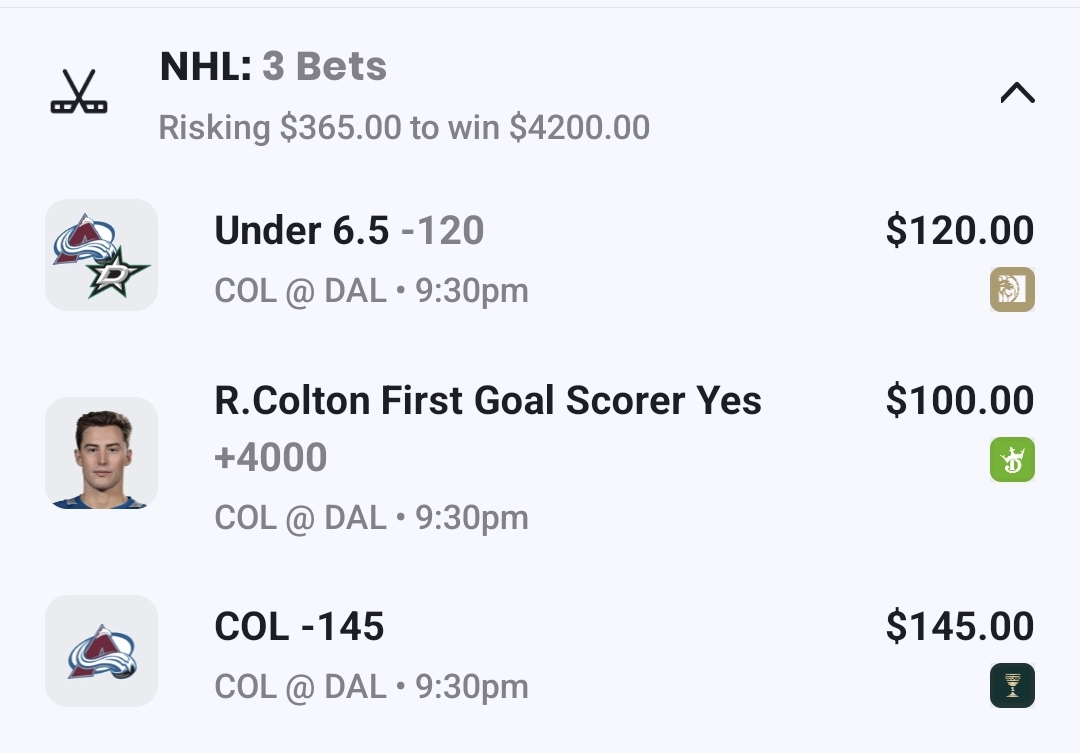1080x753 pixels.
Task: Tap COL @ DAL under COL -145
Action: click(300, 687)
